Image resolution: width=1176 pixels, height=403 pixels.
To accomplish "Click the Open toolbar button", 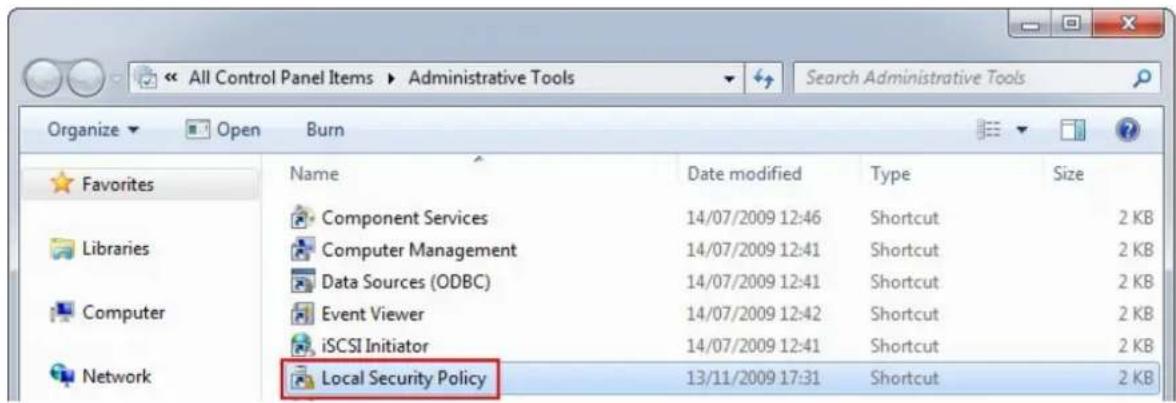I will pos(222,130).
